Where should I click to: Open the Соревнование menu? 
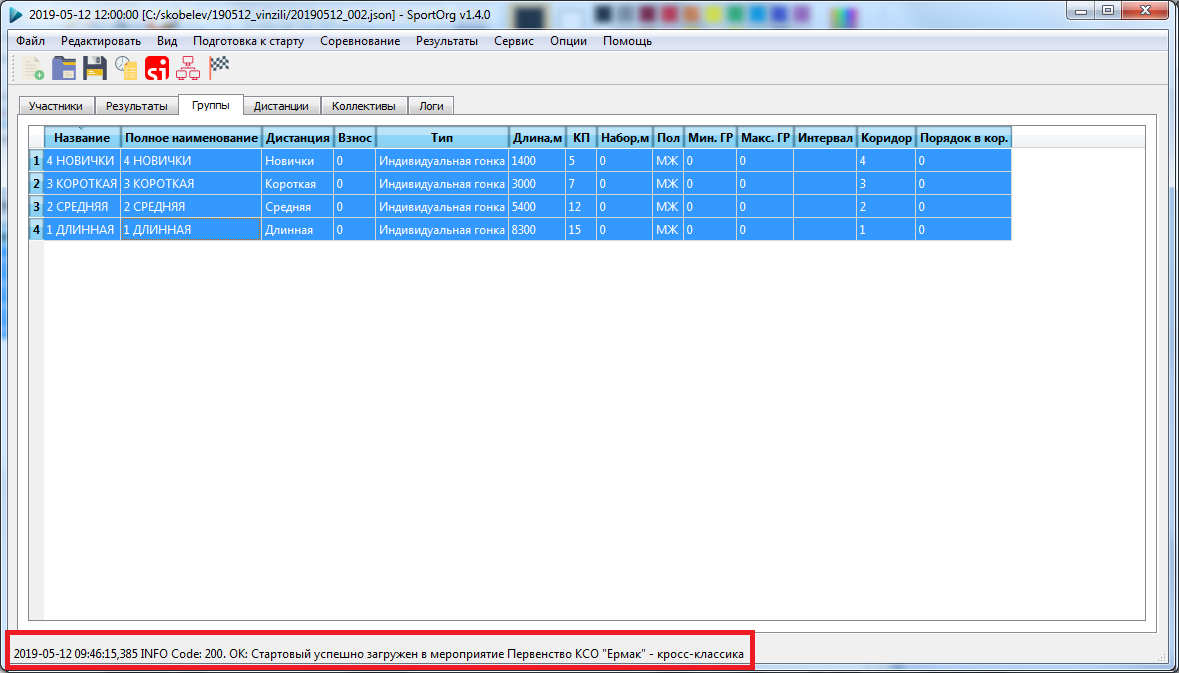pyautogui.click(x=360, y=41)
